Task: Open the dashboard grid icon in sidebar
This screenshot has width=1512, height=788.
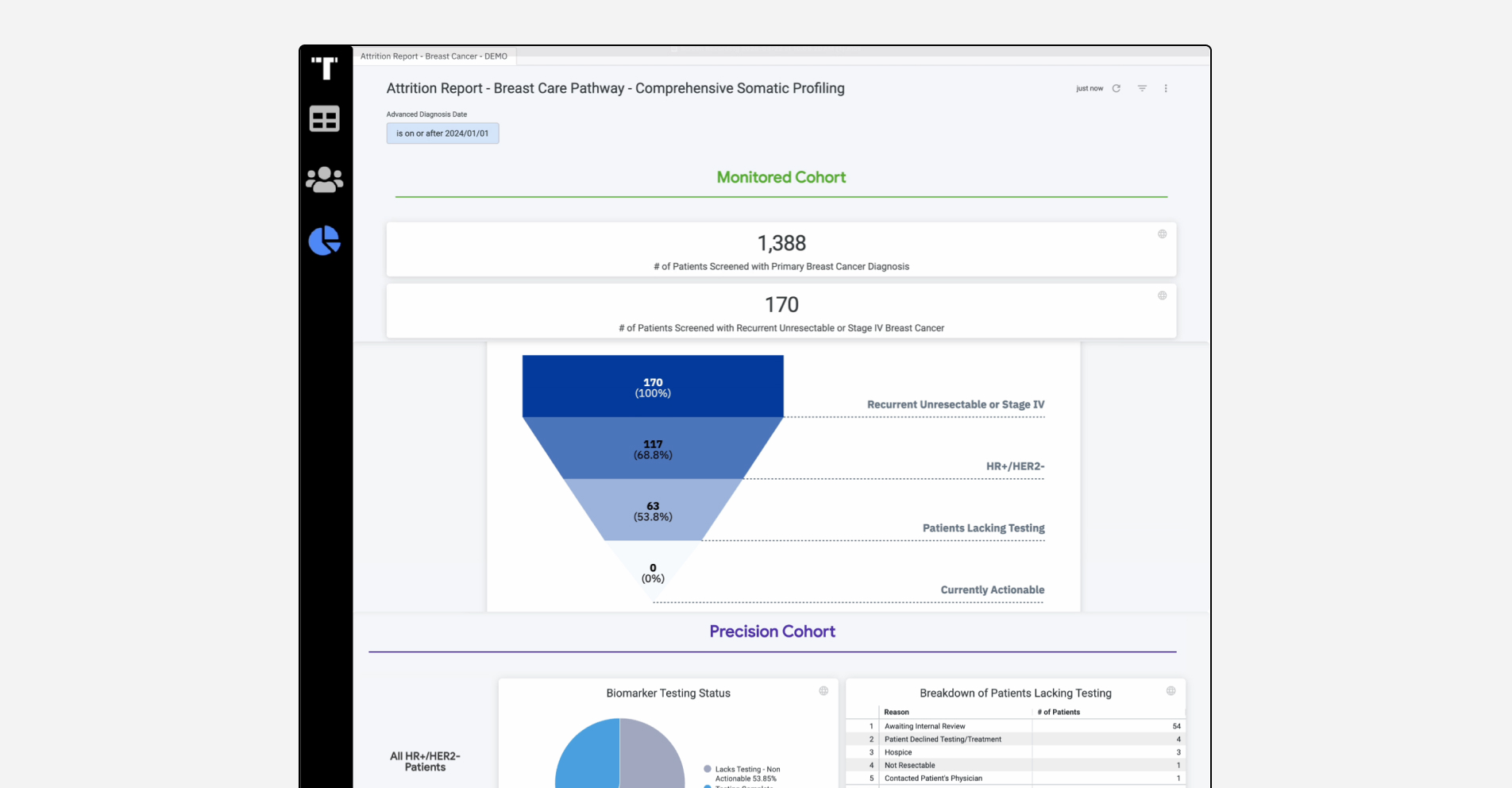Action: pyautogui.click(x=324, y=119)
